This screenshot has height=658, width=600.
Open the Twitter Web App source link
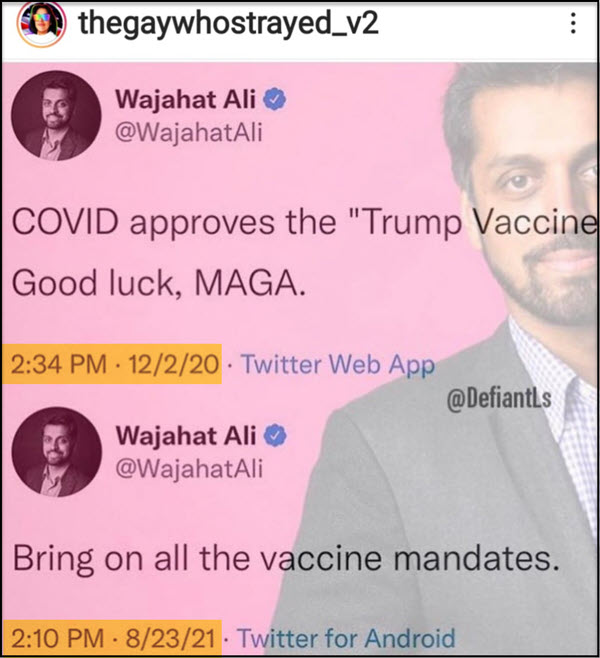[x=338, y=364]
